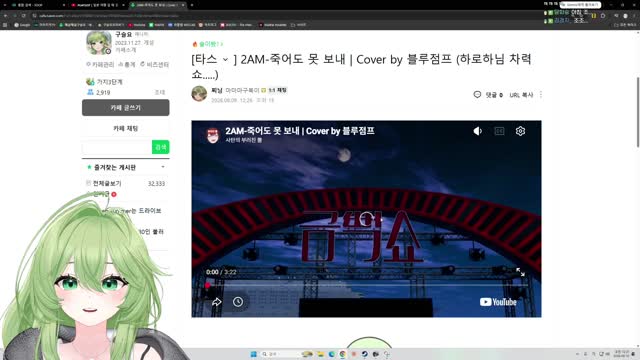The height and width of the screenshot is (360, 640).
Task: Open the video player settings gear
Action: tap(520, 131)
